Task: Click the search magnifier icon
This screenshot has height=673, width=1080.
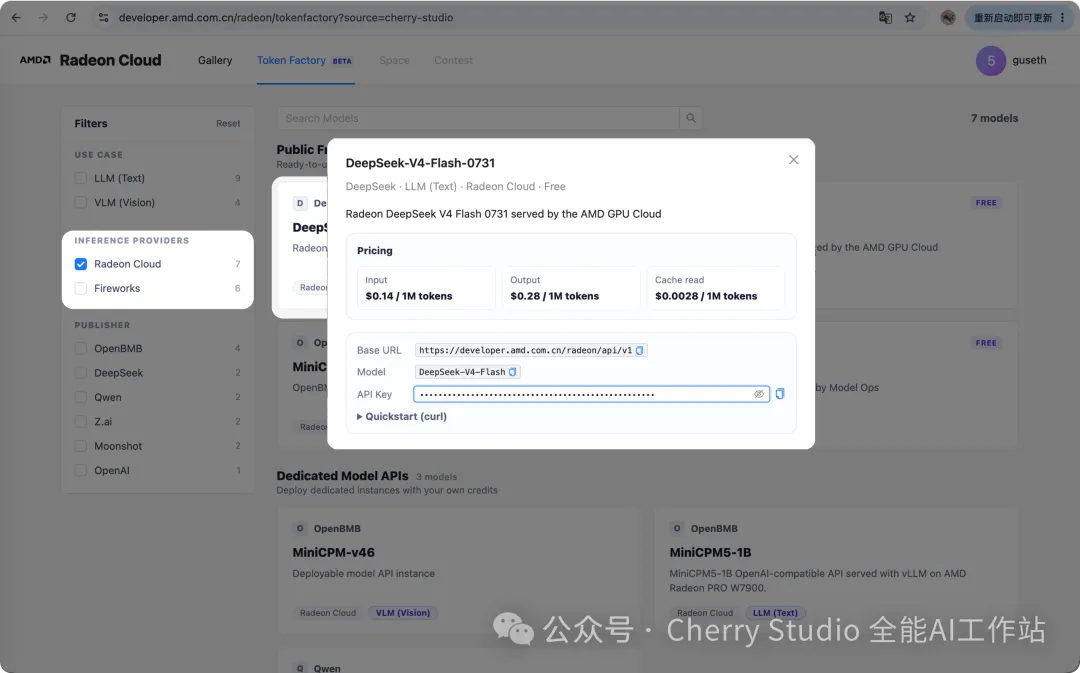Action: [x=691, y=118]
